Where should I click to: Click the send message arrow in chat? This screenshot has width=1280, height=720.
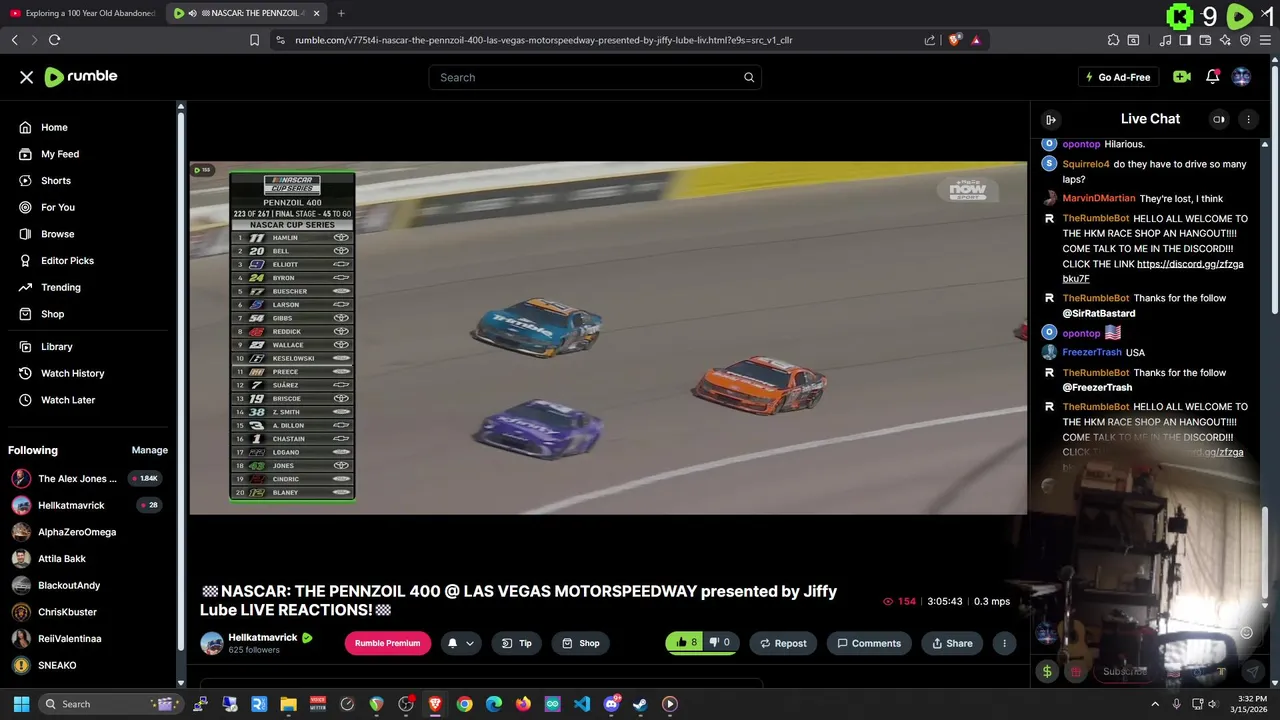1252,672
